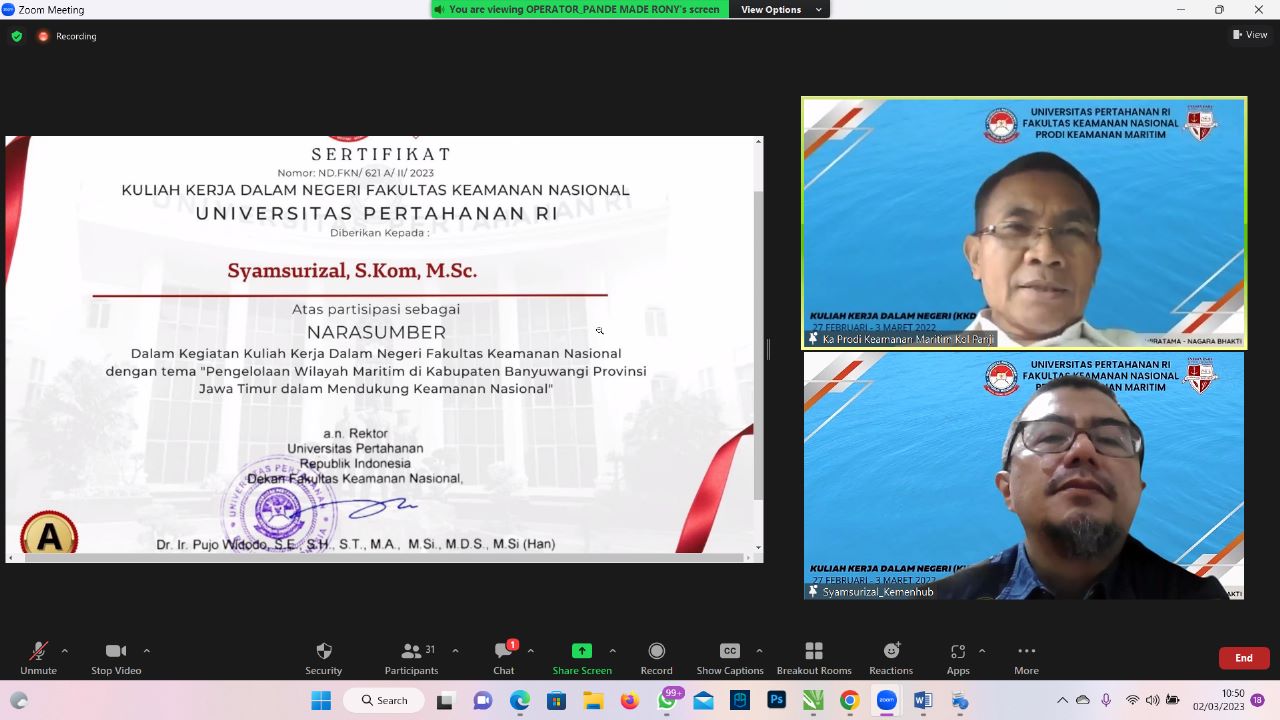The width and height of the screenshot is (1280, 720).
Task: Click 'Syamsurizal, S.Kom, M.Sc.' name on certificate
Action: coord(352,271)
